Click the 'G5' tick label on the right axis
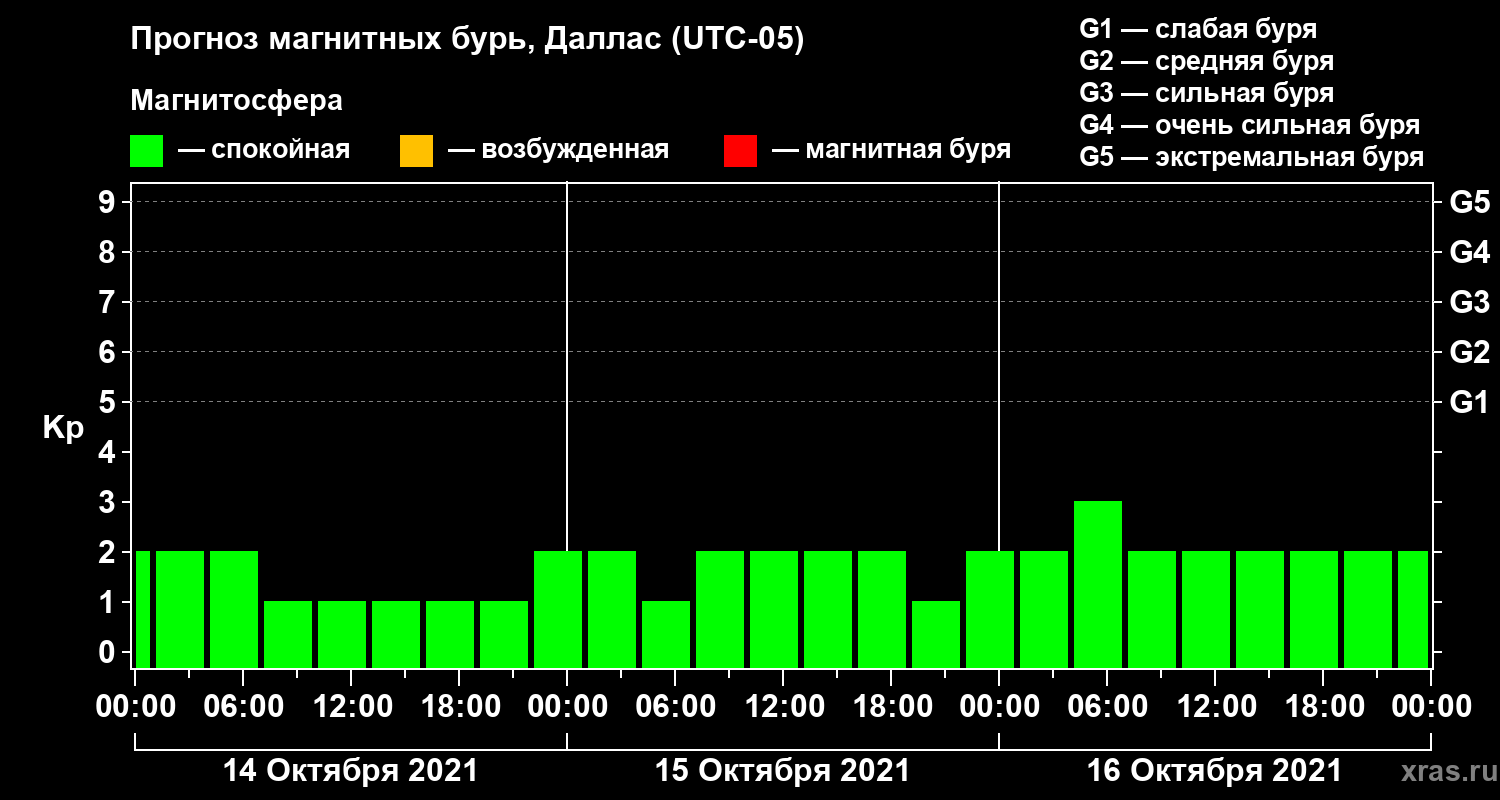The height and width of the screenshot is (800, 1500). [1470, 202]
